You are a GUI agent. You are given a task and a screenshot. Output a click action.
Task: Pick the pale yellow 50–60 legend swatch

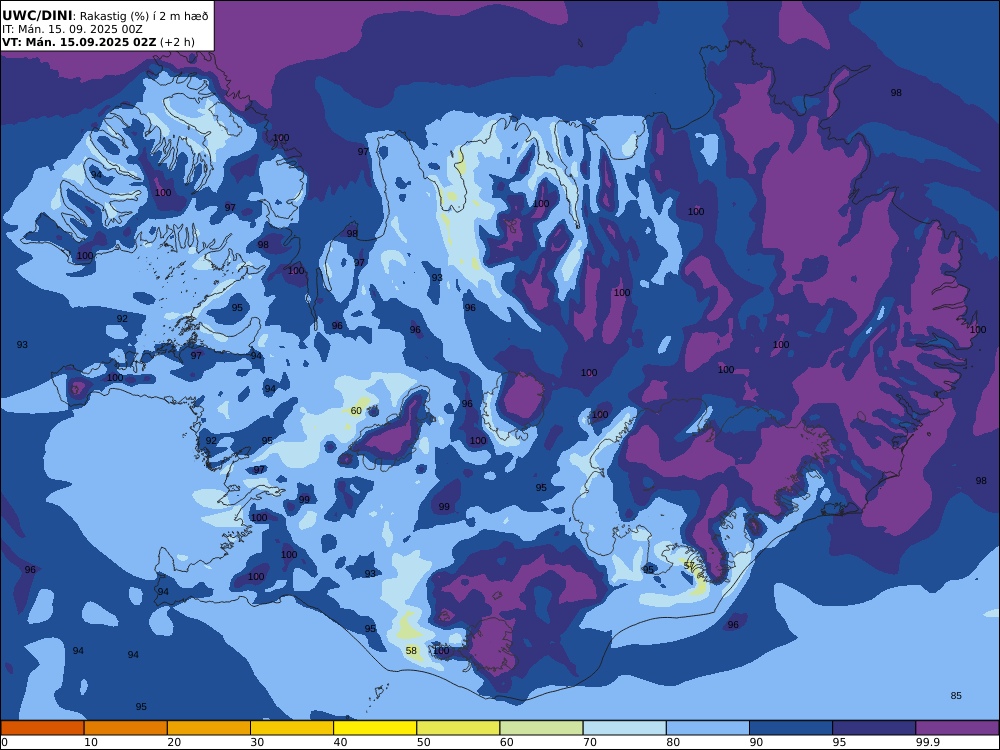pyautogui.click(x=459, y=728)
